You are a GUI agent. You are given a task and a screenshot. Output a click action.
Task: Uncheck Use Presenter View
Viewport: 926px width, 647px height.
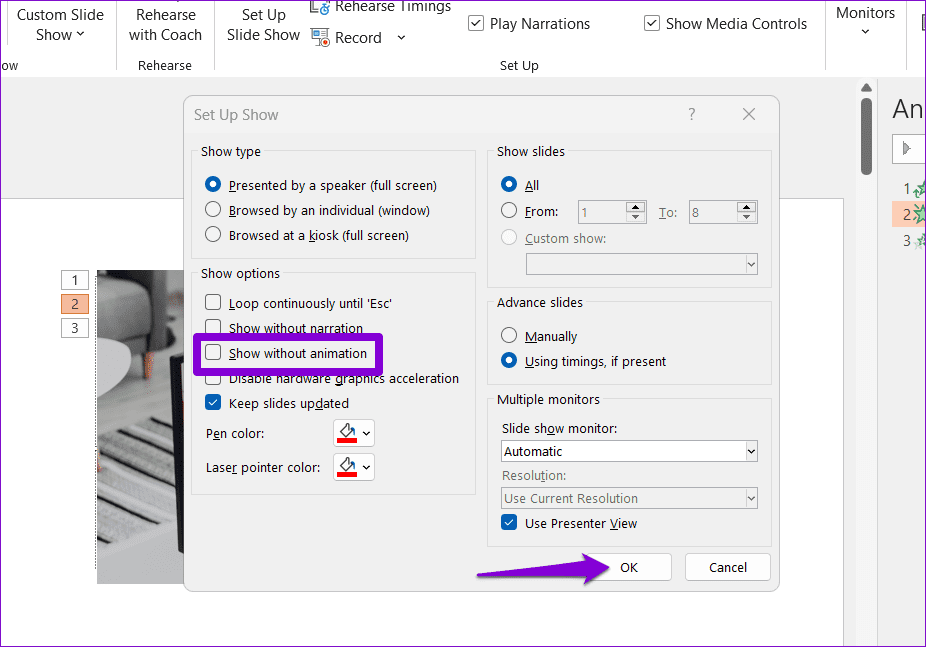coord(509,523)
